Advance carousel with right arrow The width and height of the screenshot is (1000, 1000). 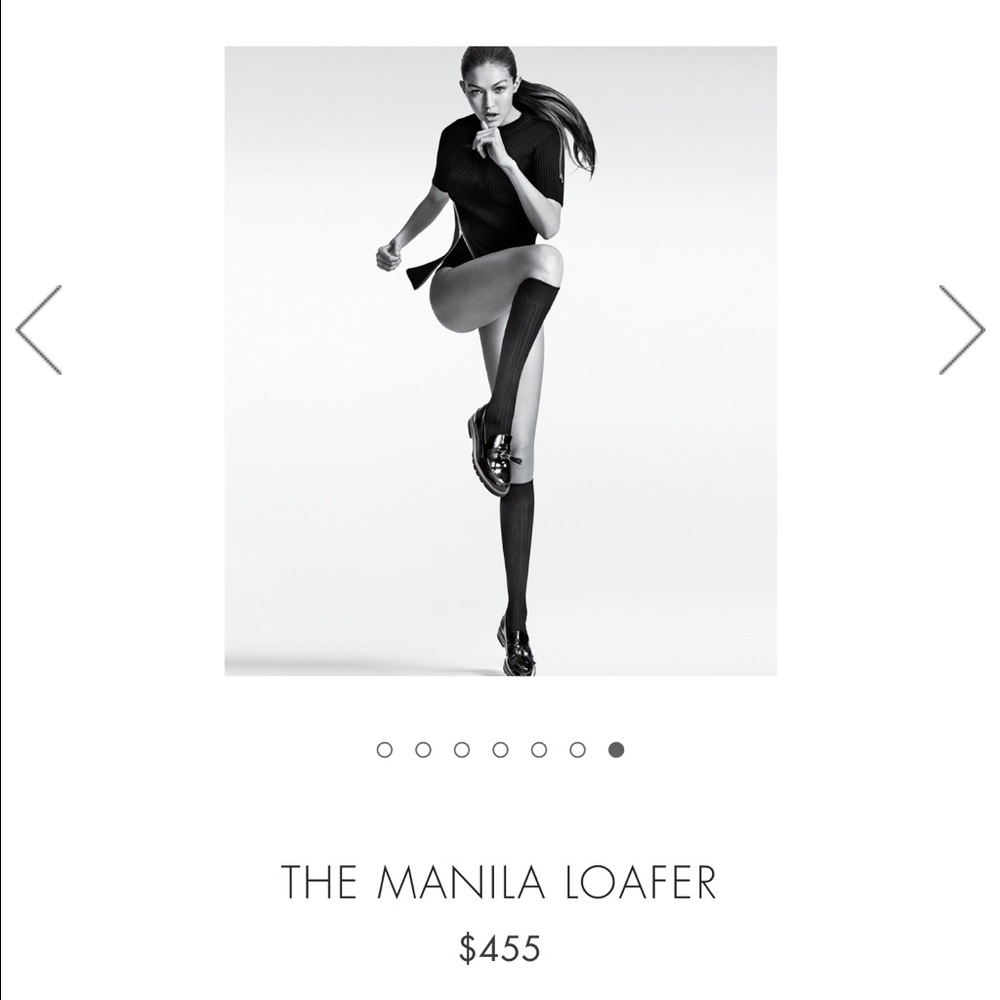962,329
